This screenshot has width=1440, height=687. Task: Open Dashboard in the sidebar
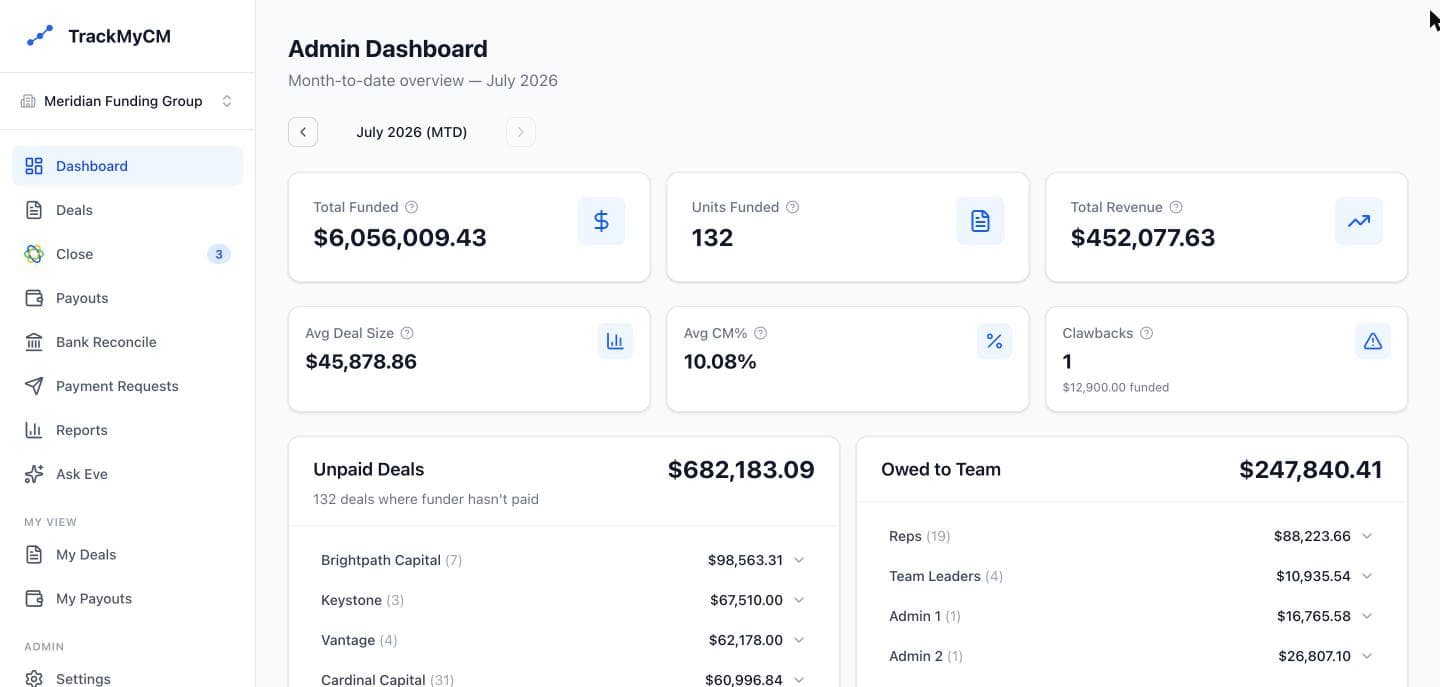coord(127,166)
